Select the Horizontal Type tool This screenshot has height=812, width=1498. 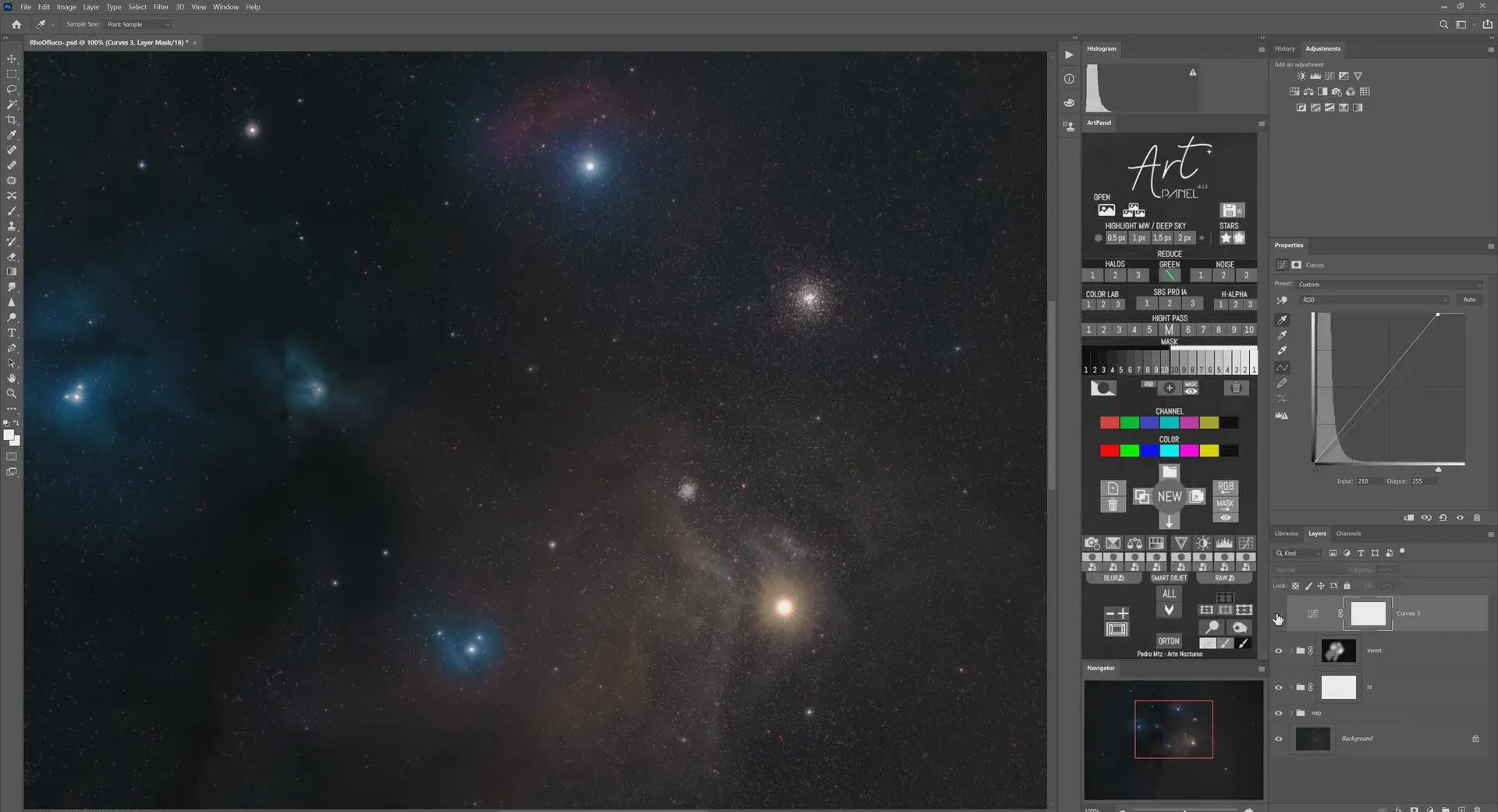(x=12, y=333)
